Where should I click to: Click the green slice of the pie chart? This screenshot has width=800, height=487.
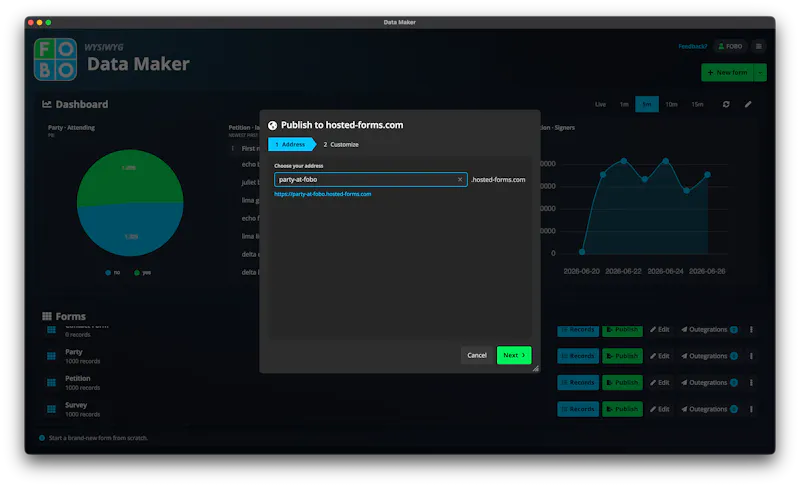(130, 176)
